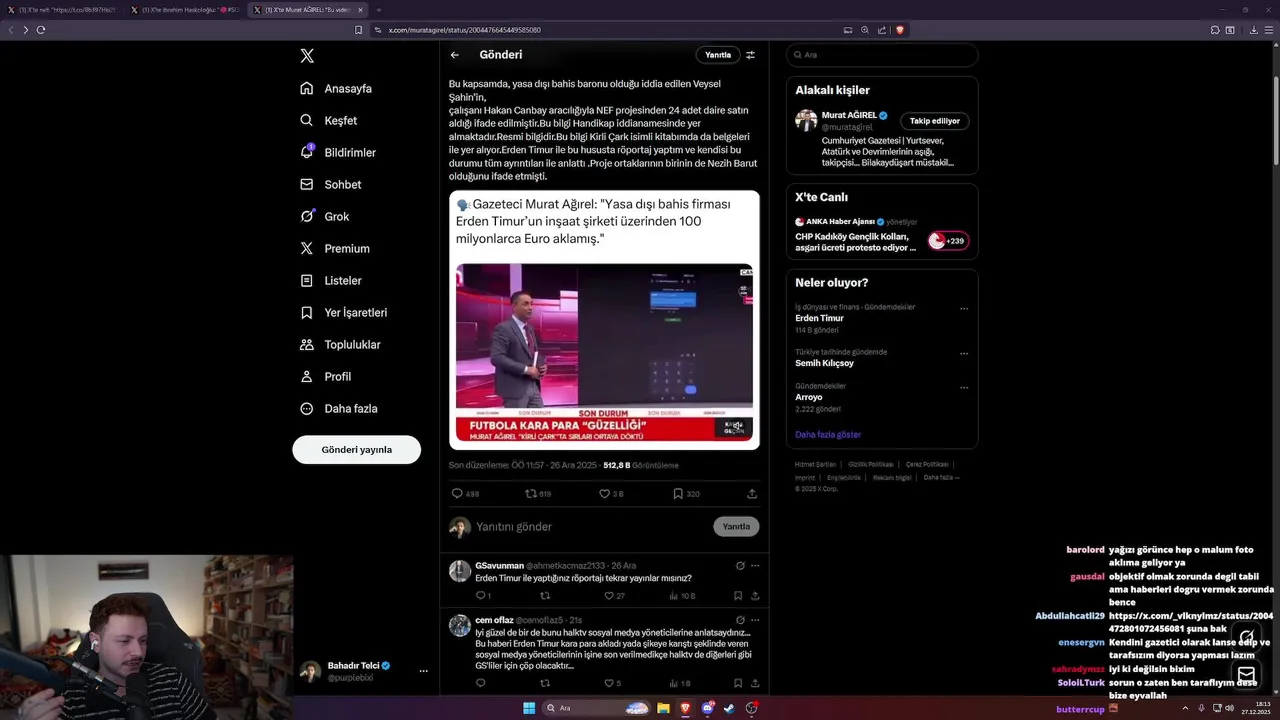The image size is (1280, 720).
Task: Click Brave shield icon in address bar
Action: pos(900,30)
